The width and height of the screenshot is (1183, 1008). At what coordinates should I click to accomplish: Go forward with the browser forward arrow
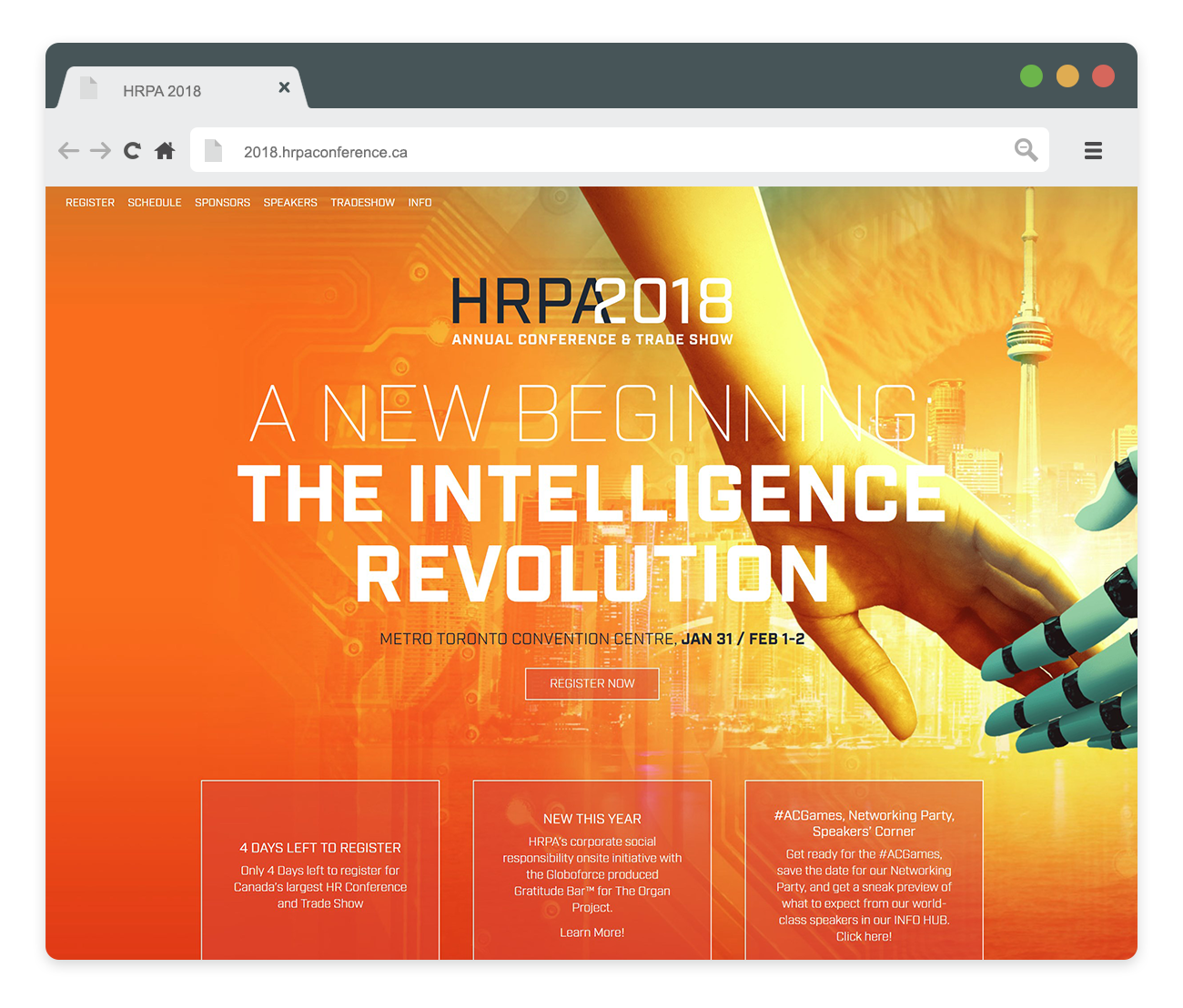(100, 150)
